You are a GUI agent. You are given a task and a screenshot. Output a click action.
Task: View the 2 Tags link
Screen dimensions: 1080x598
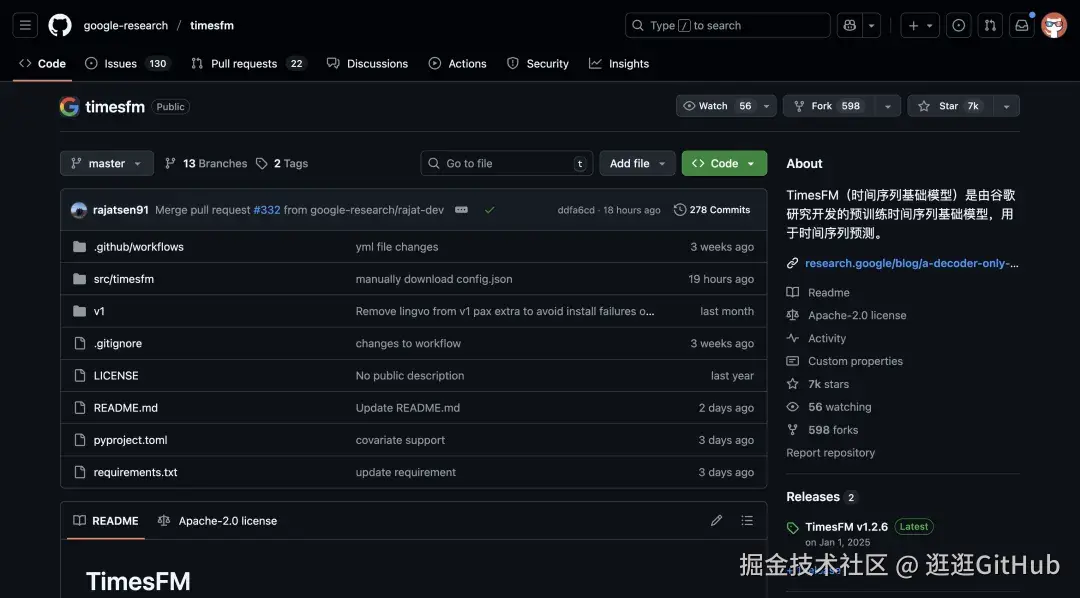(x=282, y=163)
